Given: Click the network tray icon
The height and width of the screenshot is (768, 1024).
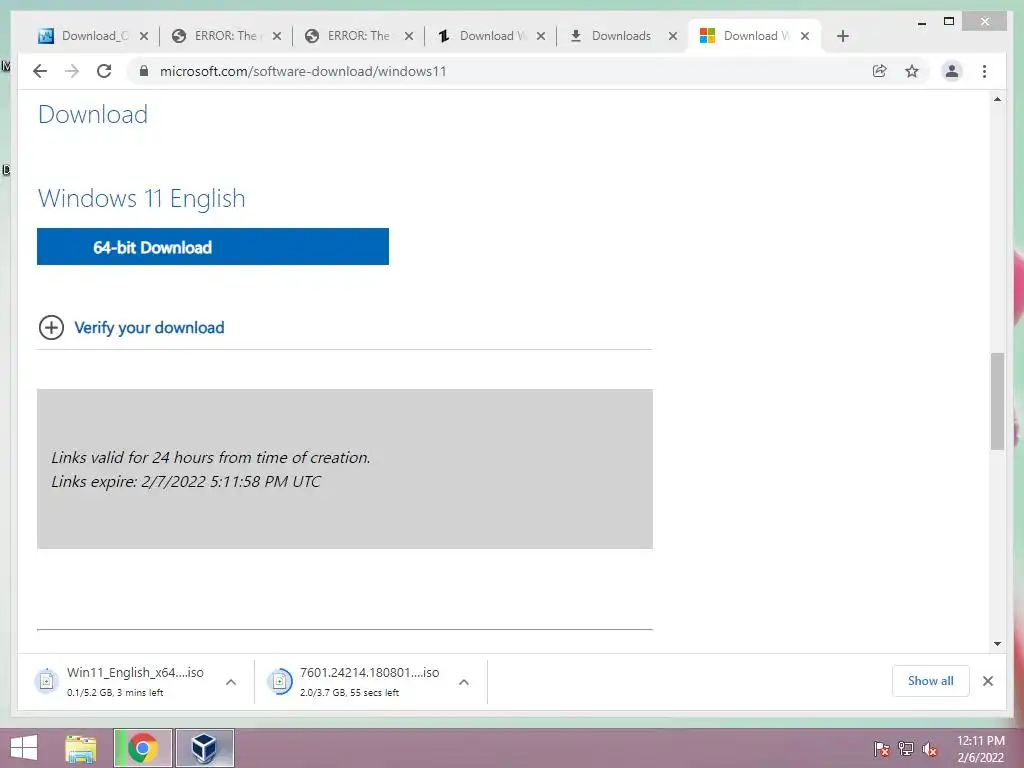Looking at the screenshot, I should tap(906, 748).
